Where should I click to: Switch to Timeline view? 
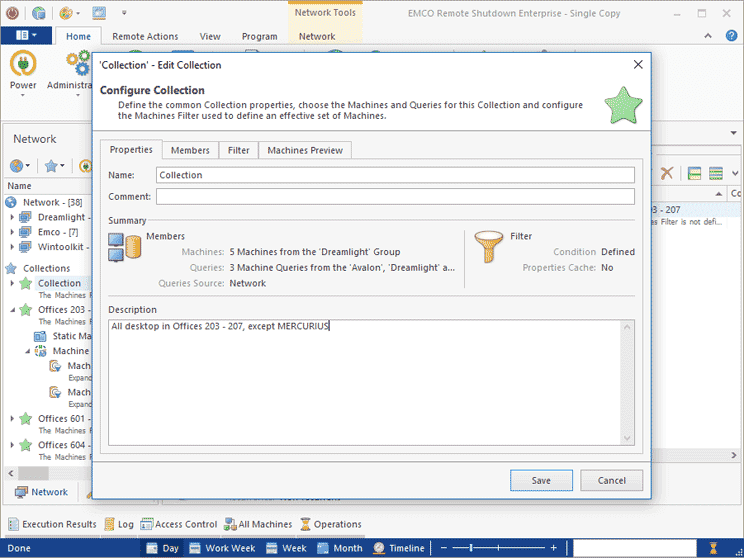(x=399, y=548)
